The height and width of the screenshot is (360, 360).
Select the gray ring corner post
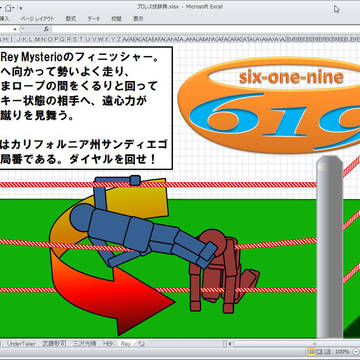[329, 247]
